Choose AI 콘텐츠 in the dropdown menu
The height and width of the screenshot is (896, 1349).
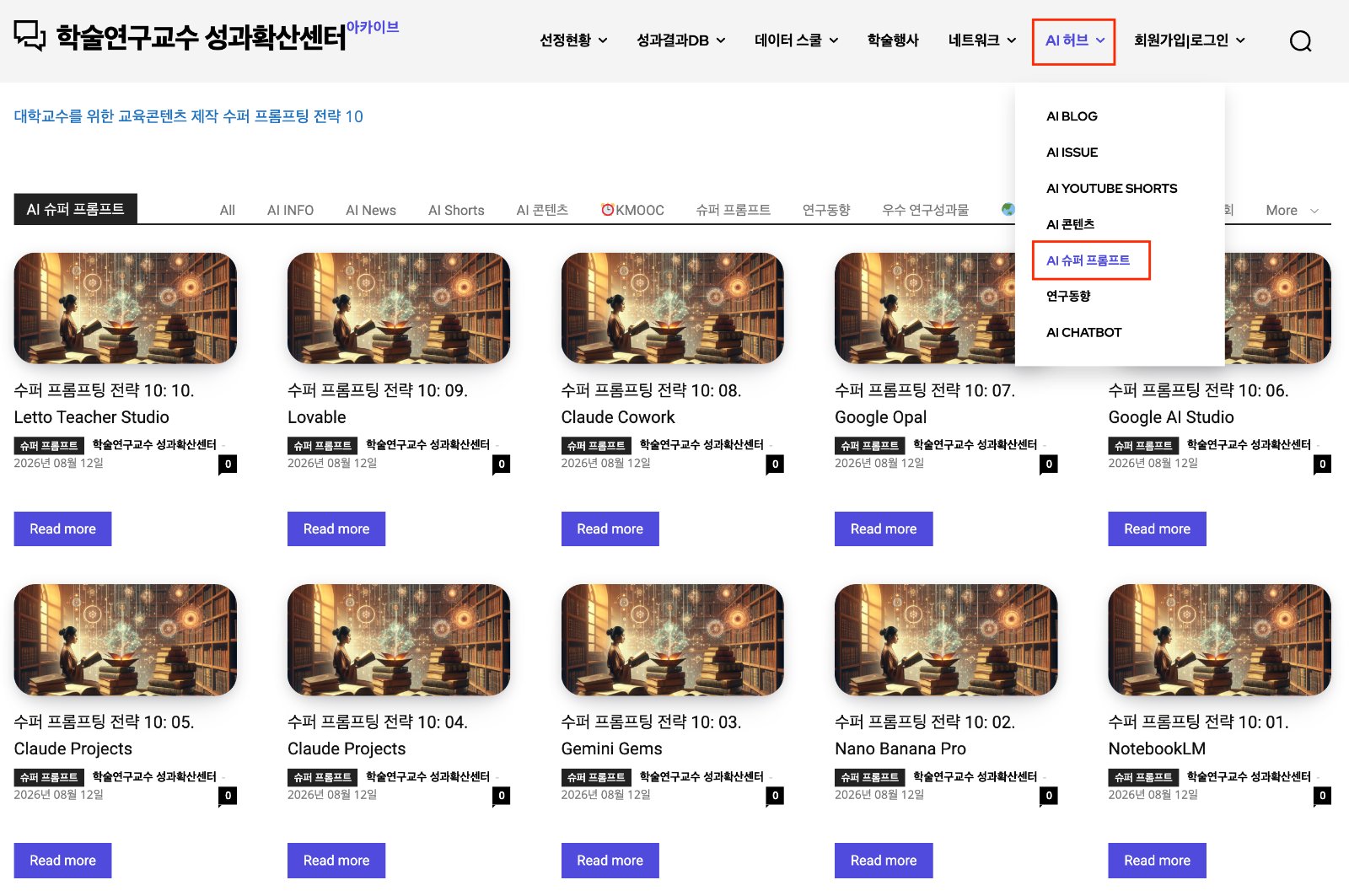1070,224
